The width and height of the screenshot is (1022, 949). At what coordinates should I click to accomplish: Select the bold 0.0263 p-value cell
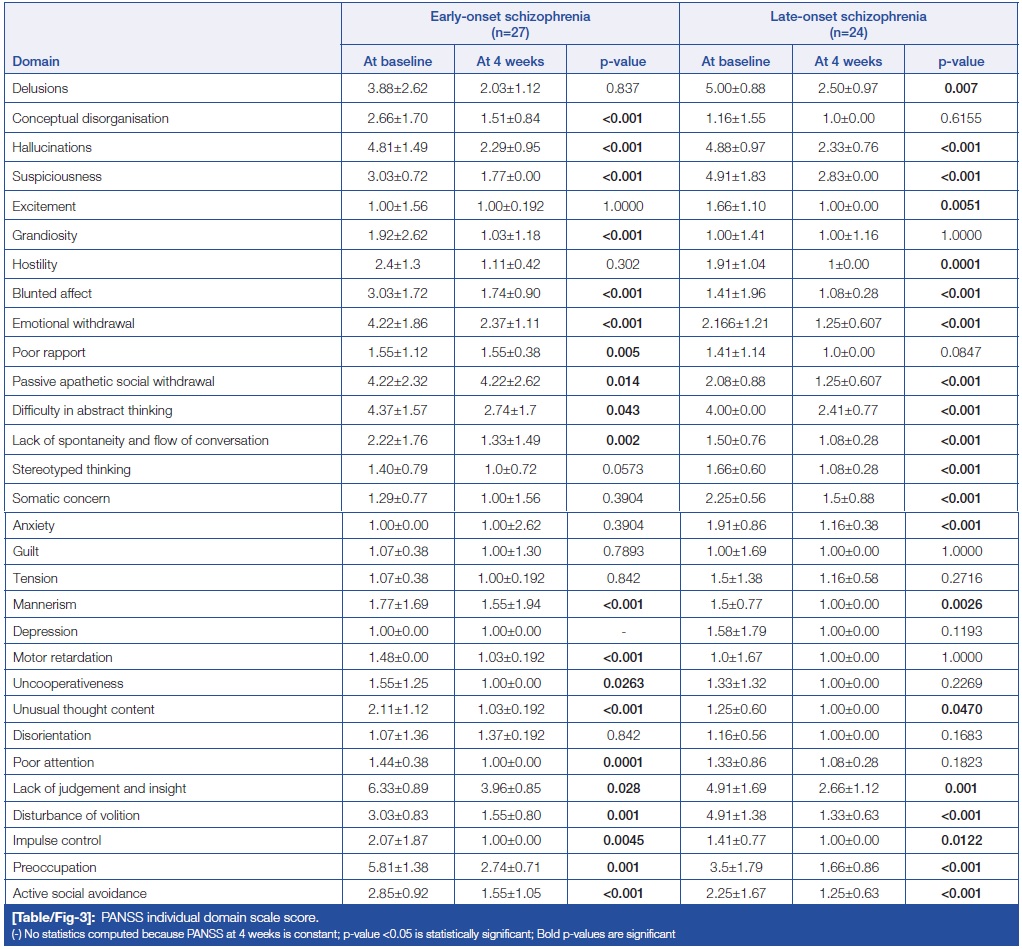click(x=622, y=683)
